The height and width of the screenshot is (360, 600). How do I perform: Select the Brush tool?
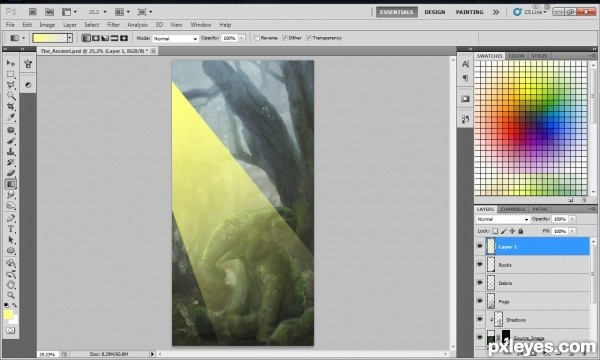(11, 141)
